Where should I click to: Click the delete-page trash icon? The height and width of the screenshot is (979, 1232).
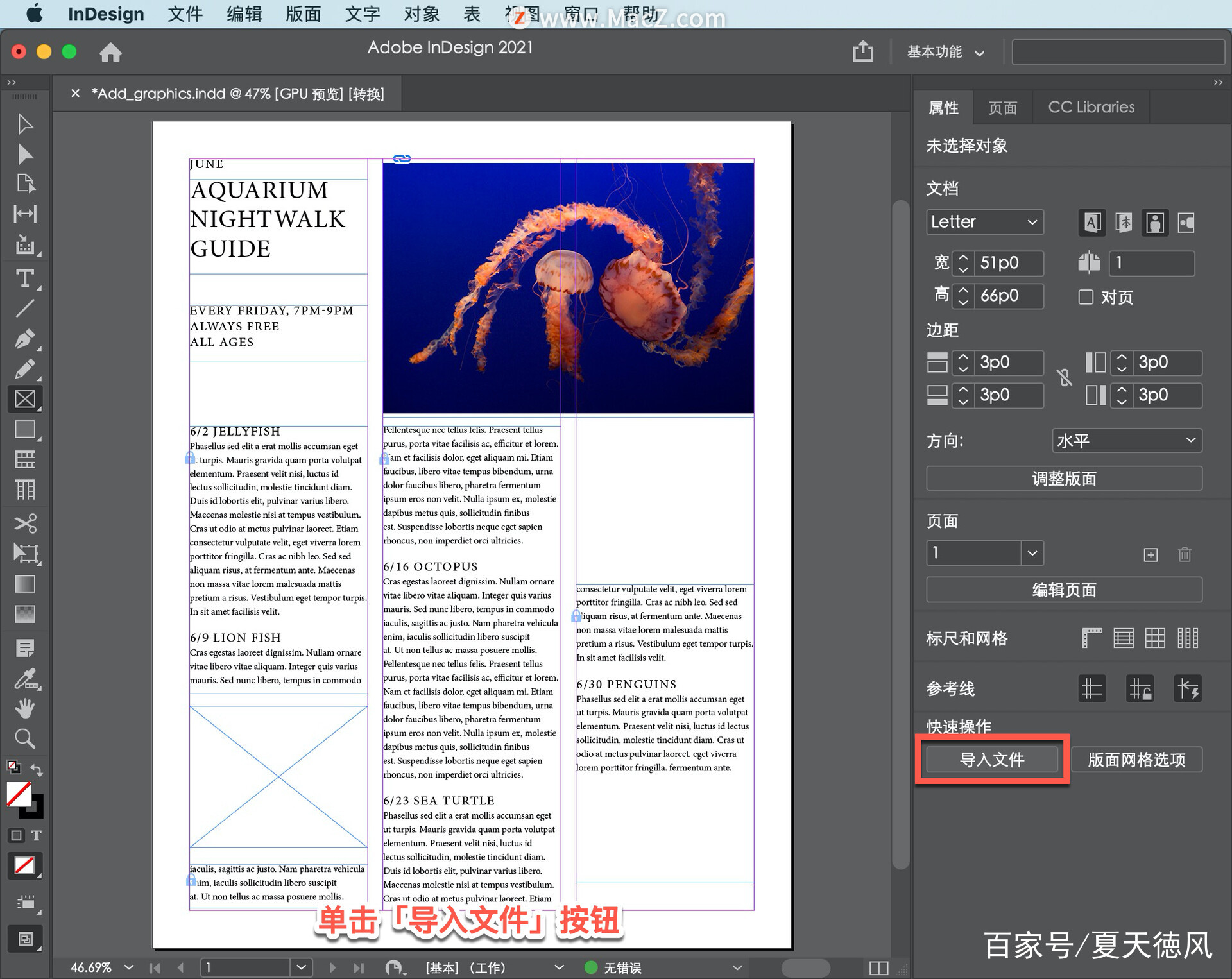pos(1185,554)
